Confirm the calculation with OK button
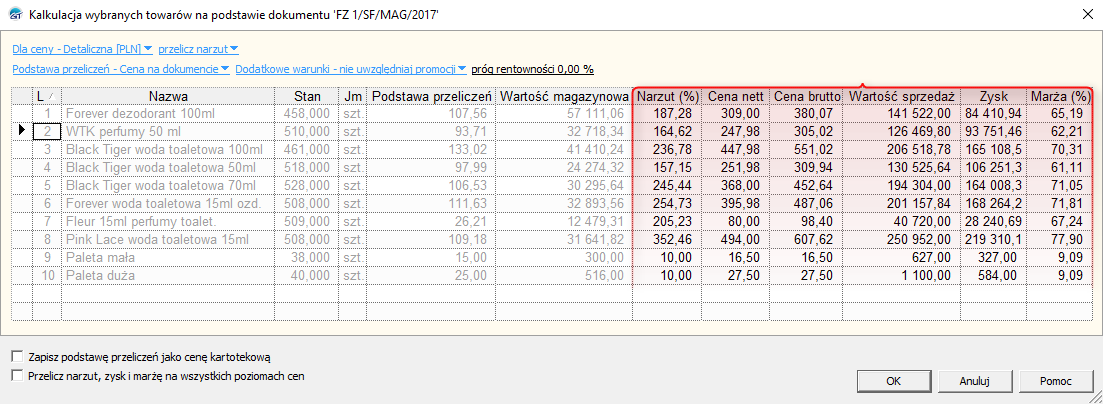The height and width of the screenshot is (404, 1103). tap(893, 381)
